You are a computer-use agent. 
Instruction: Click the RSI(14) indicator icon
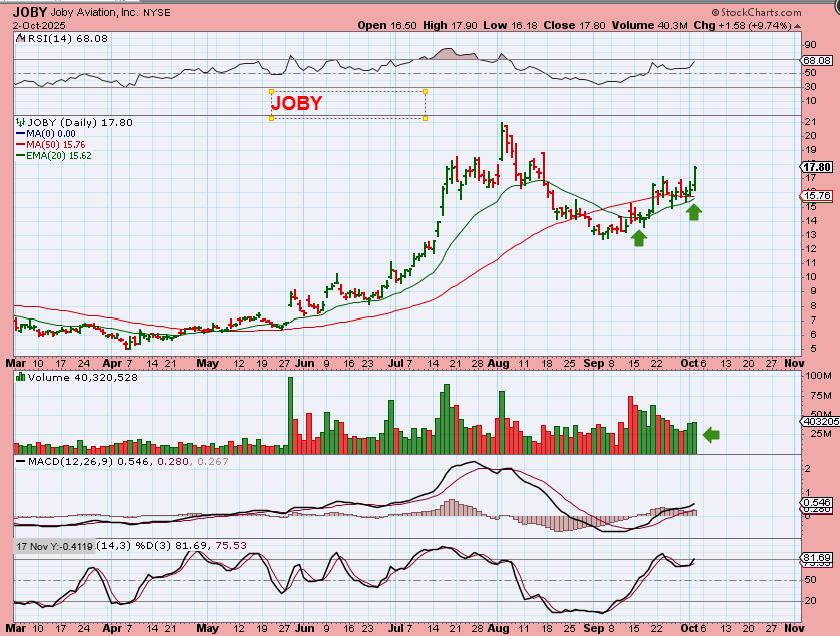(x=20, y=39)
